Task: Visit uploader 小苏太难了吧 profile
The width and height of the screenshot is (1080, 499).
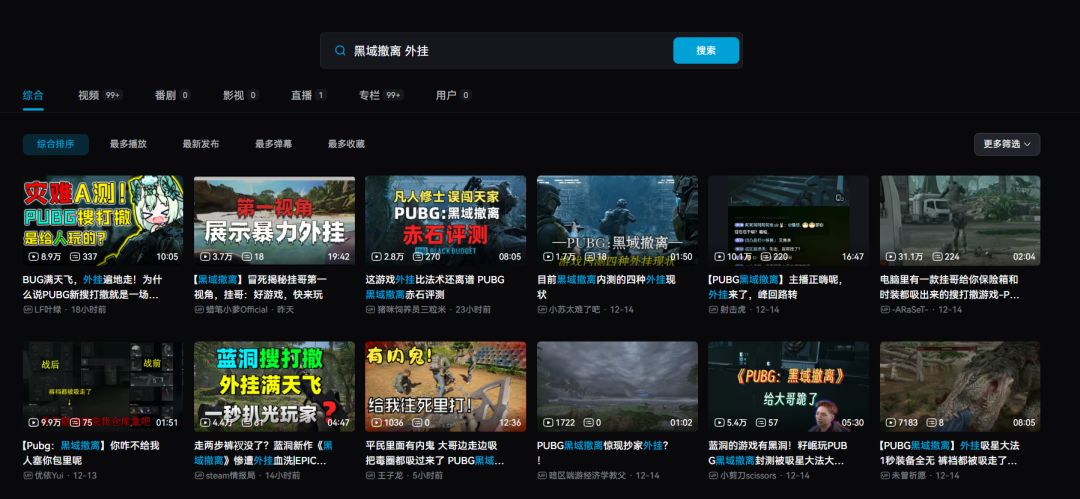Action: click(574, 310)
